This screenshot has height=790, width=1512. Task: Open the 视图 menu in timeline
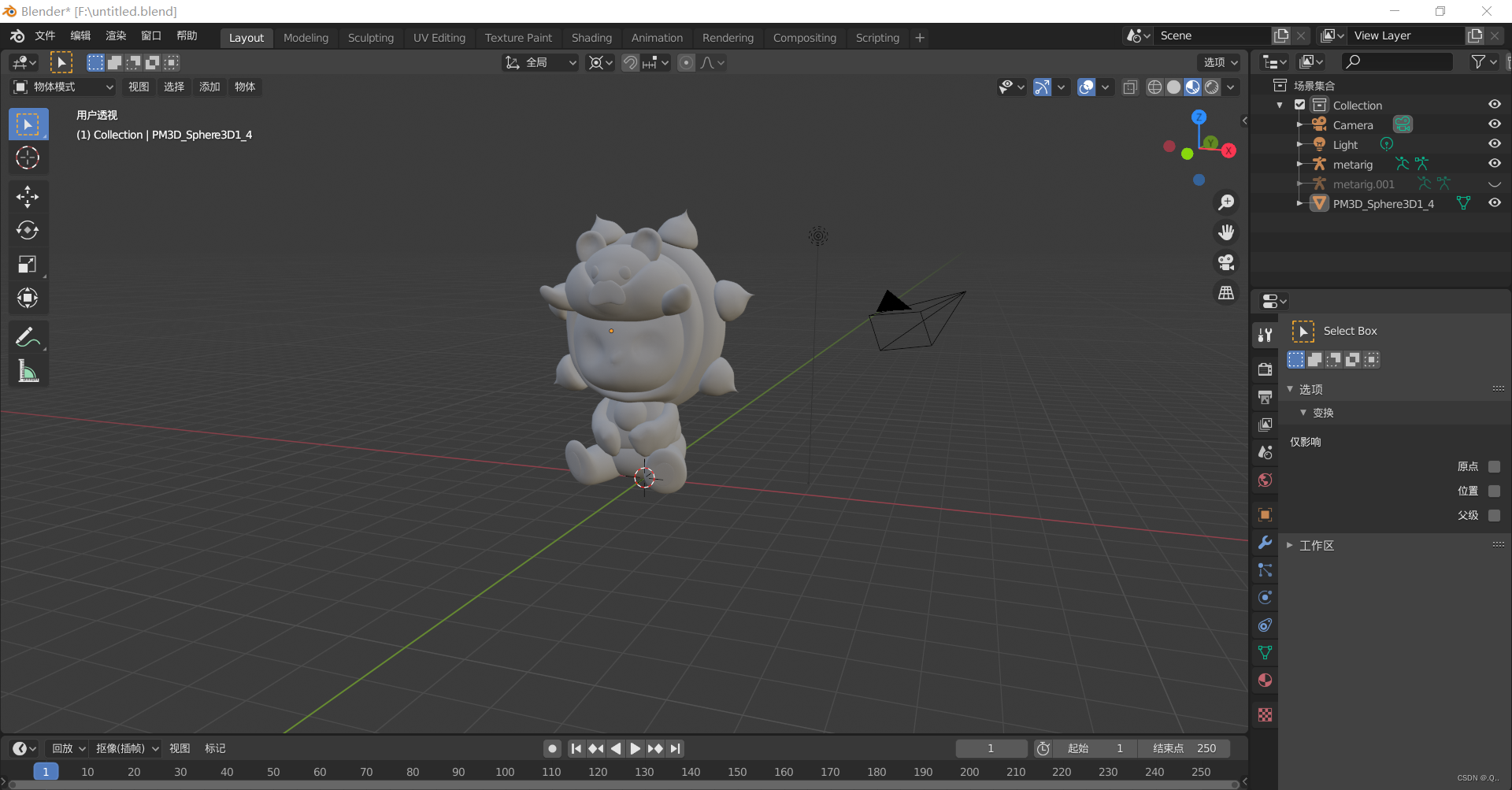tap(180, 748)
